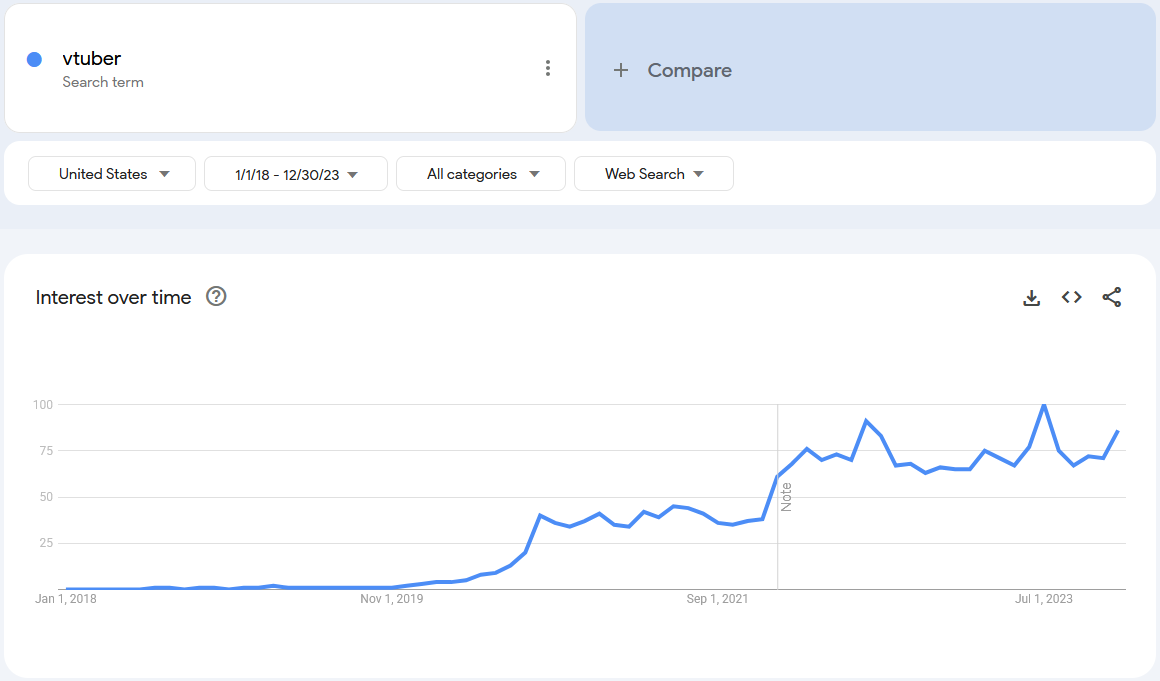
Task: Click the 100 peak point on the trend line
Action: click(x=1044, y=405)
